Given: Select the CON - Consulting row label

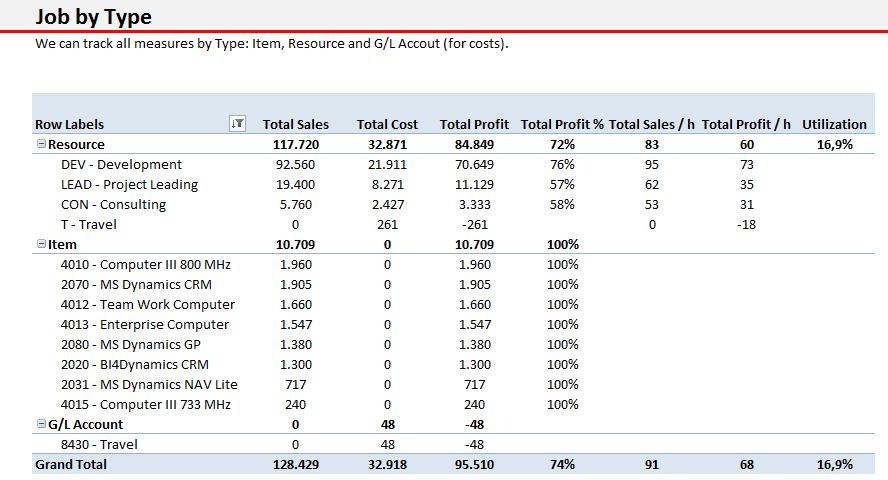Looking at the screenshot, I should pos(113,205).
